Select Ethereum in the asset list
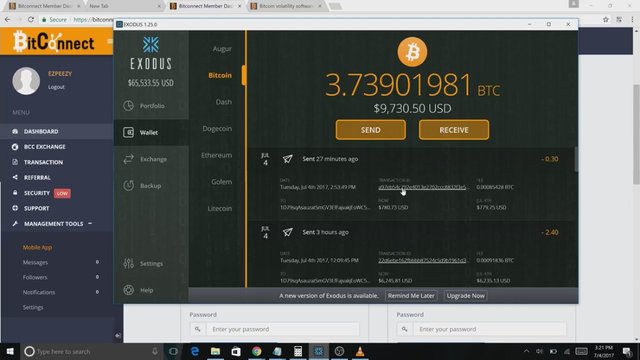 pyautogui.click(x=216, y=155)
